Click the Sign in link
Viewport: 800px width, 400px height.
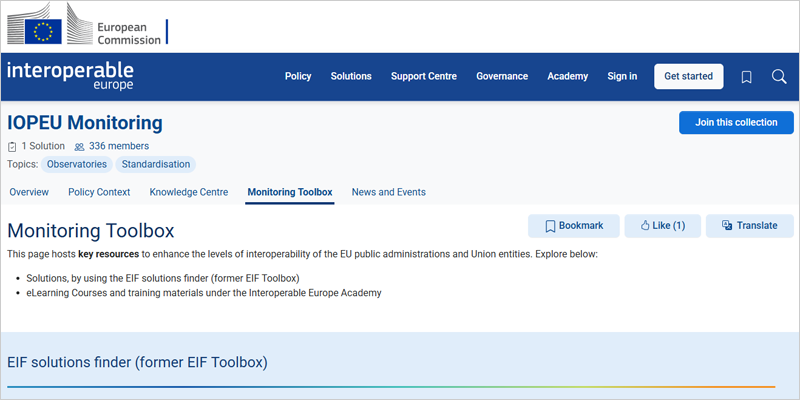coord(622,77)
